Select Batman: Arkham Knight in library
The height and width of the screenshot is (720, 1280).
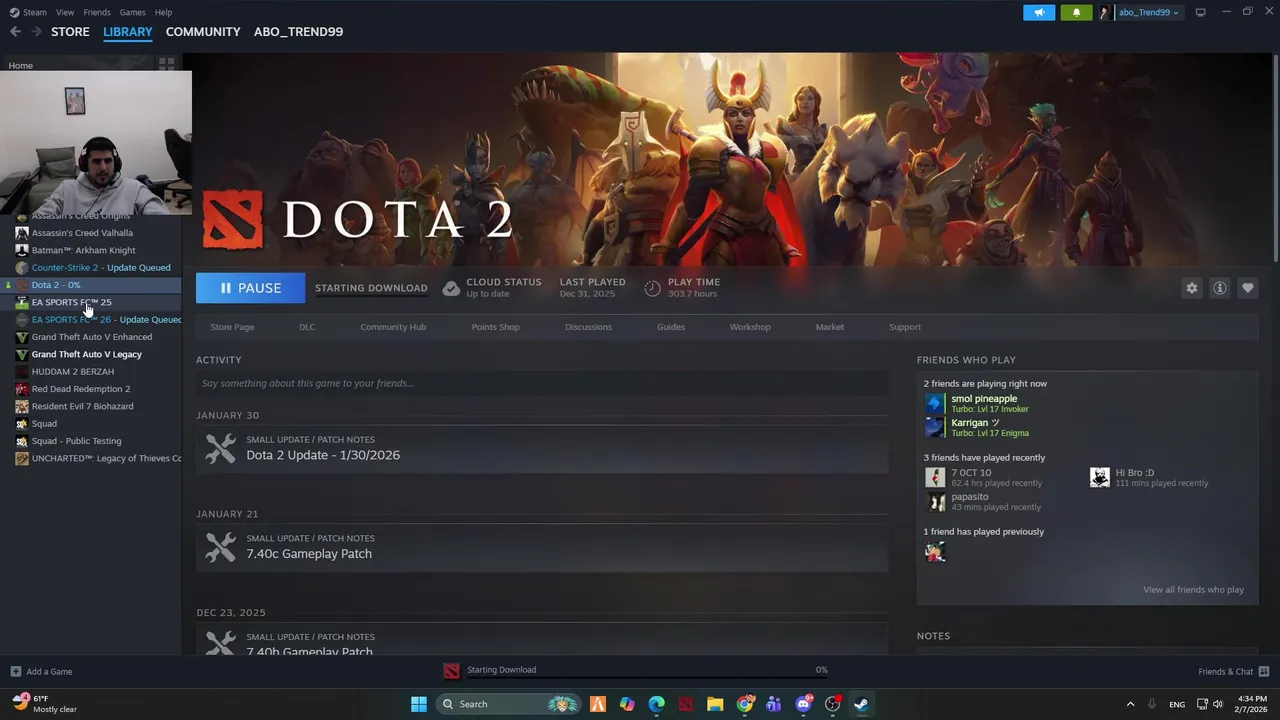(83, 250)
